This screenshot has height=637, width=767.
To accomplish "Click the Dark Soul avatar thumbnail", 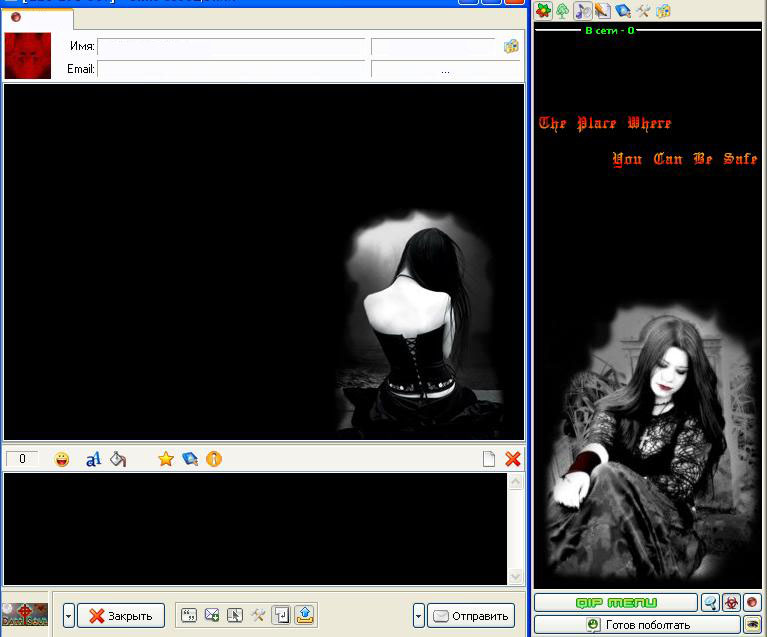I will pyautogui.click(x=25, y=614).
